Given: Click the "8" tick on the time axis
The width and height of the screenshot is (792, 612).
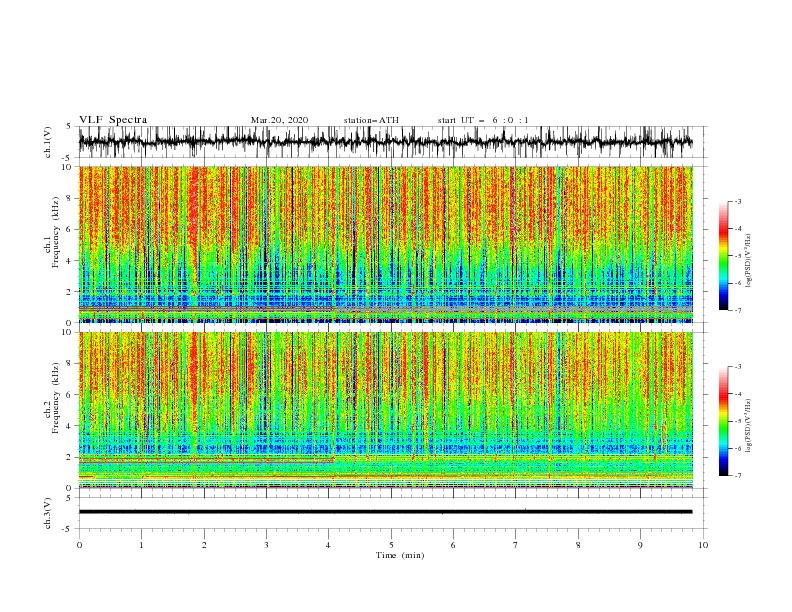Looking at the screenshot, I should pyautogui.click(x=578, y=545).
